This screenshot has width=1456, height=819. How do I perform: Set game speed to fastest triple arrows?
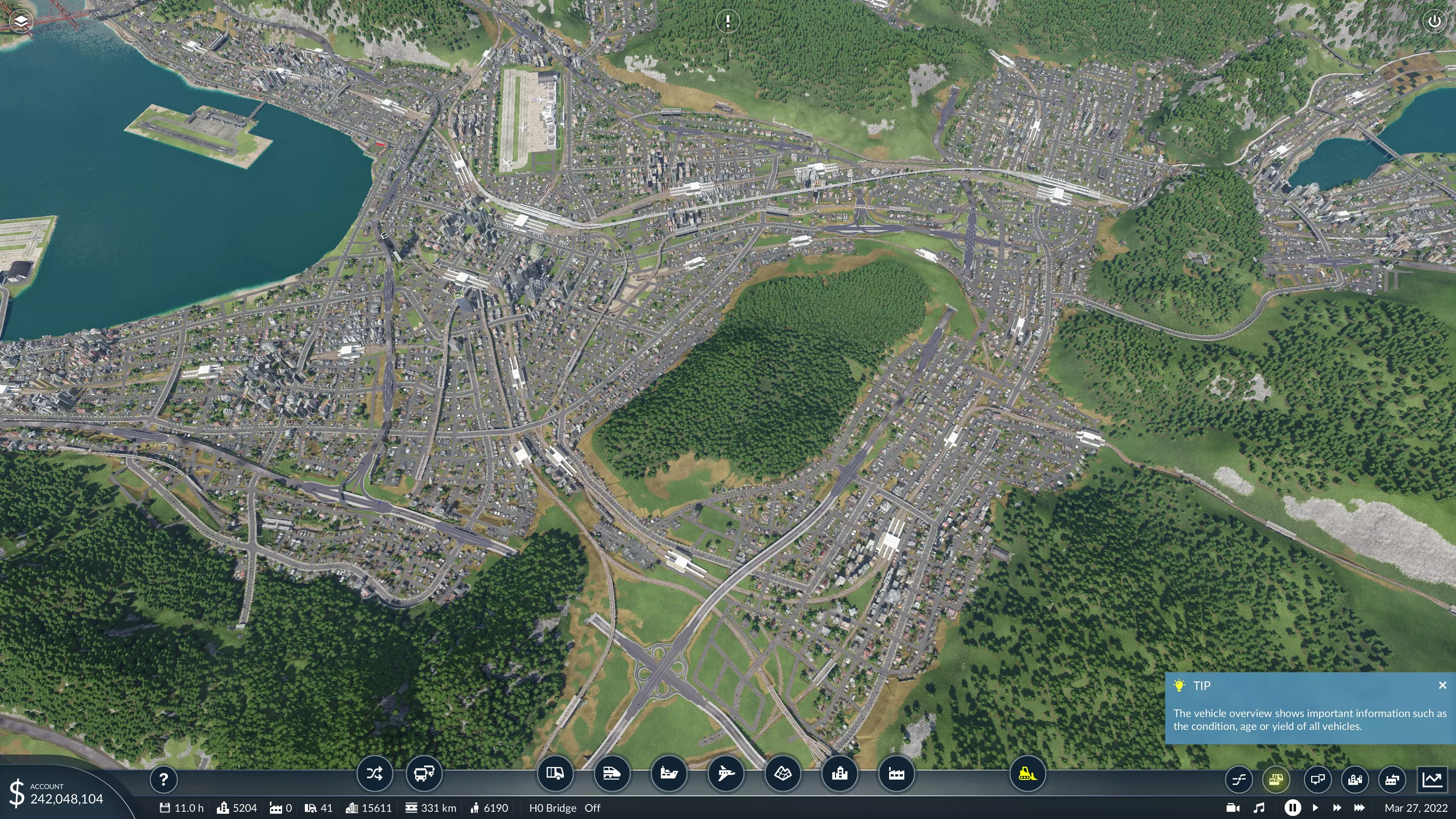(1359, 808)
